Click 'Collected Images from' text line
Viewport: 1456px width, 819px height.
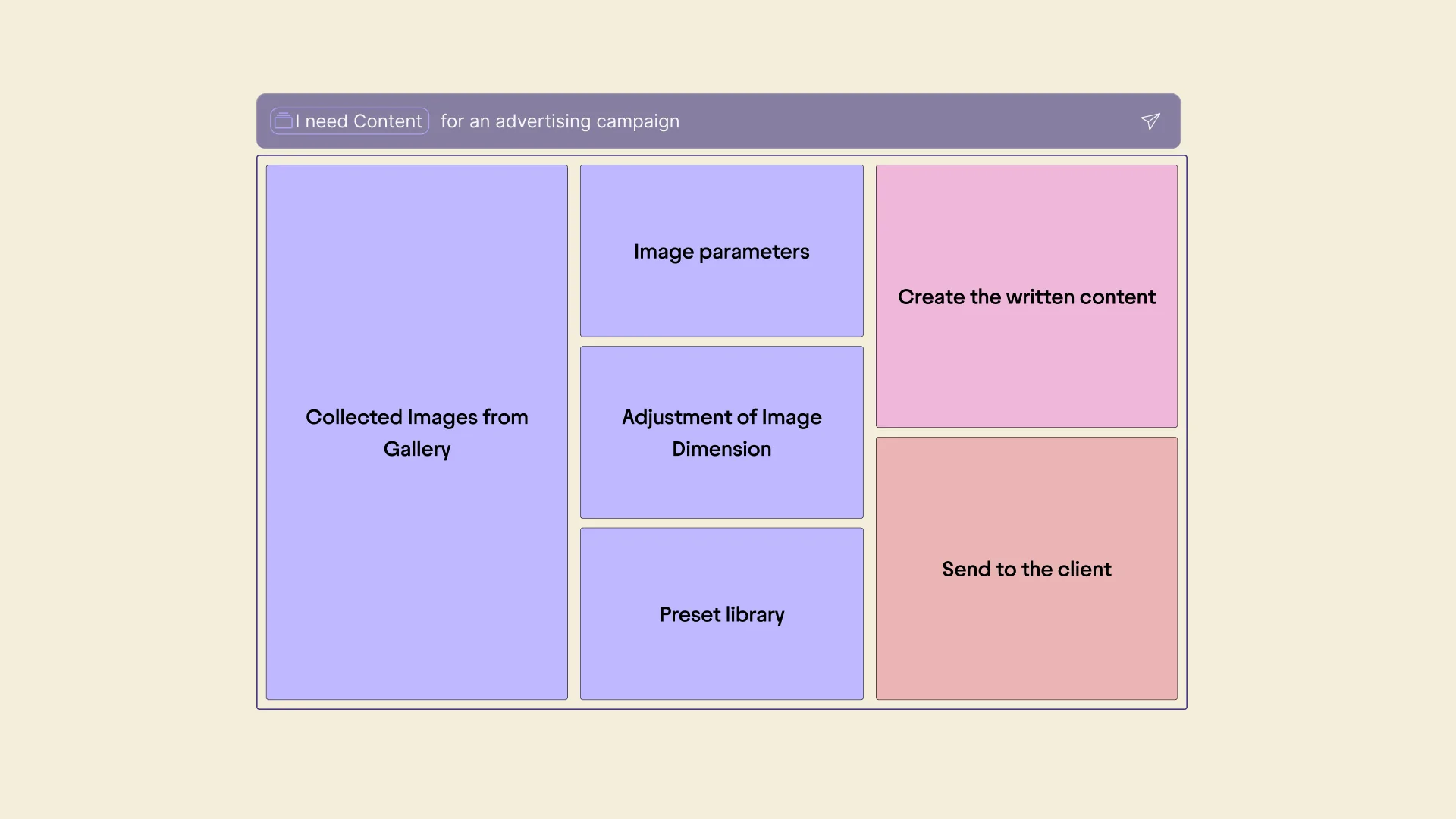point(417,417)
